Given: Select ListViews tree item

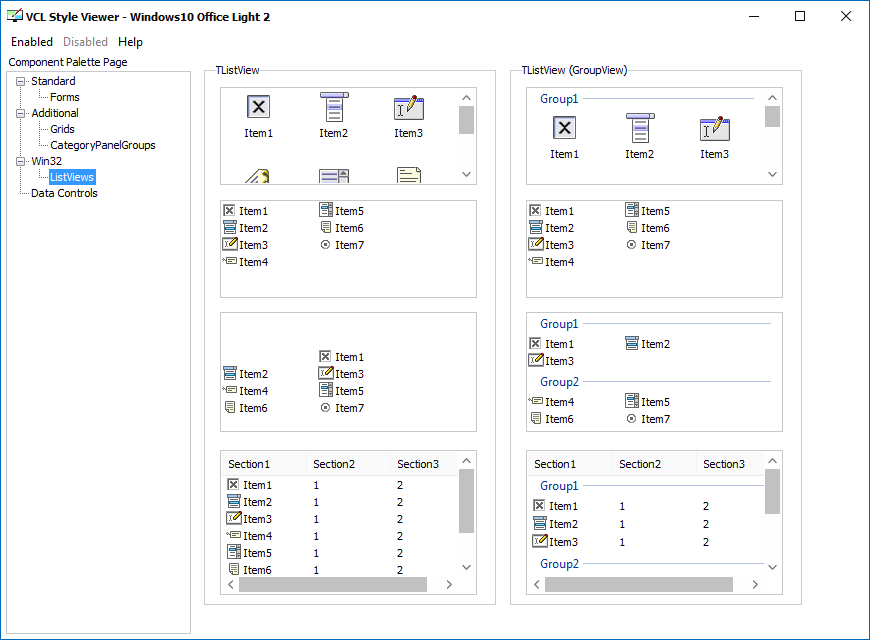Looking at the screenshot, I should pyautogui.click(x=72, y=177).
